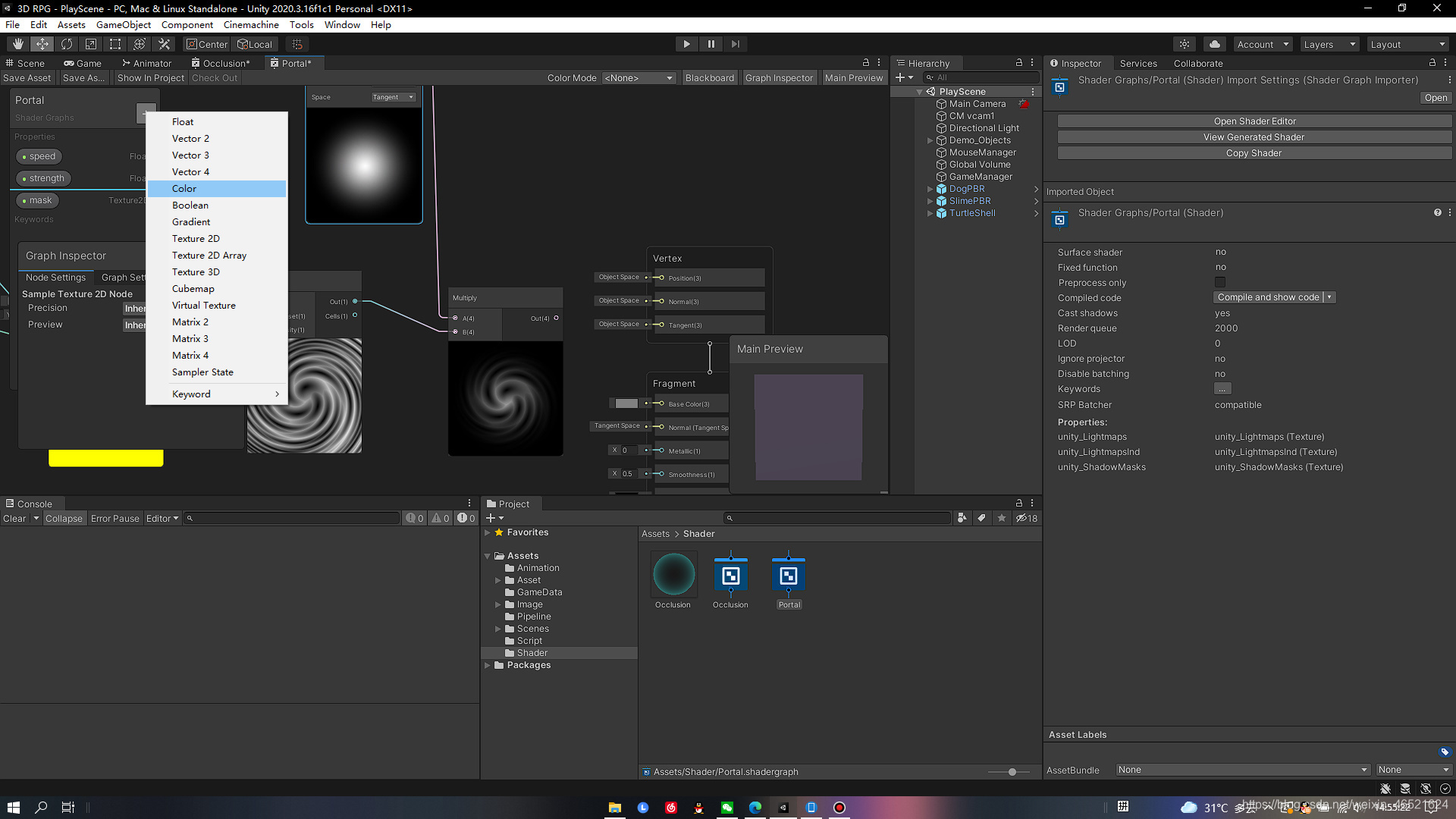The width and height of the screenshot is (1456, 819).
Task: Open Windows Start menu
Action: (13, 808)
